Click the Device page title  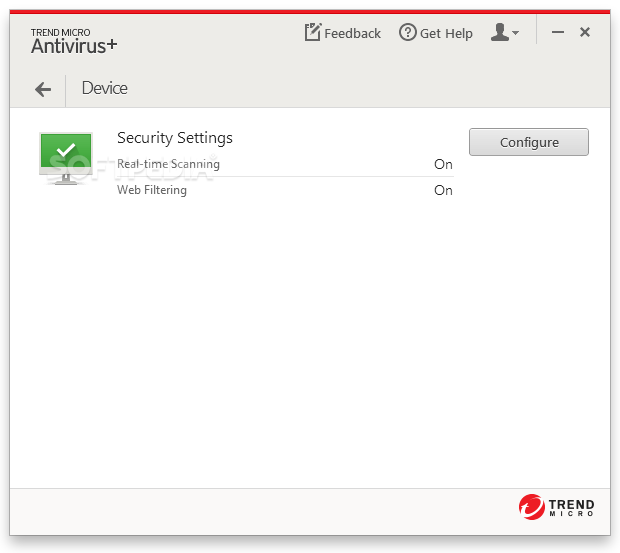click(x=104, y=88)
